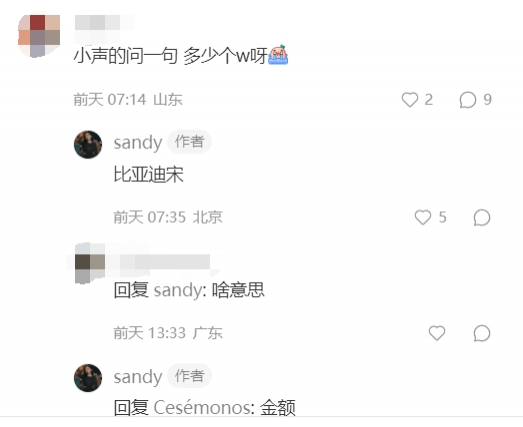The image size is (523, 427).
Task: Select the comment text 小声的问一句
Action: tap(125, 55)
